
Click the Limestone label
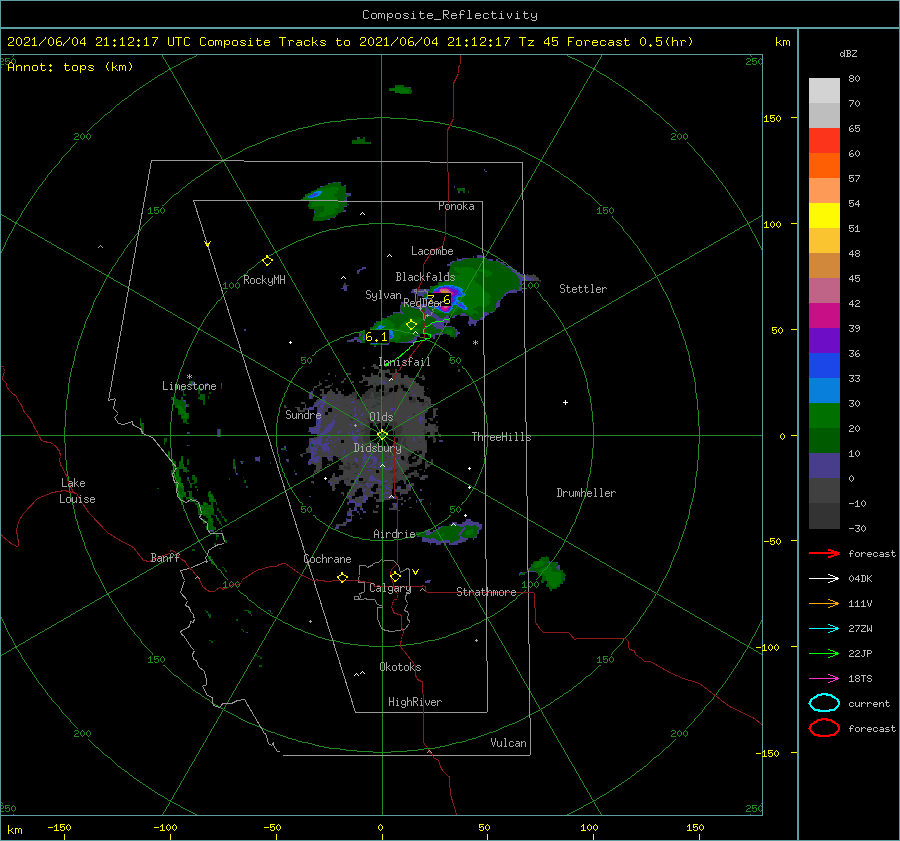[x=189, y=386]
